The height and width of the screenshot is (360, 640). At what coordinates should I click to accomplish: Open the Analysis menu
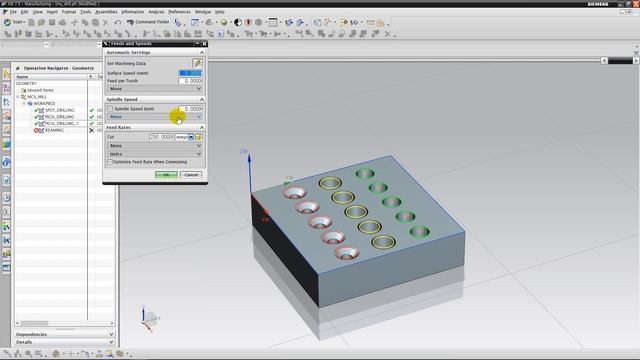[x=156, y=12]
